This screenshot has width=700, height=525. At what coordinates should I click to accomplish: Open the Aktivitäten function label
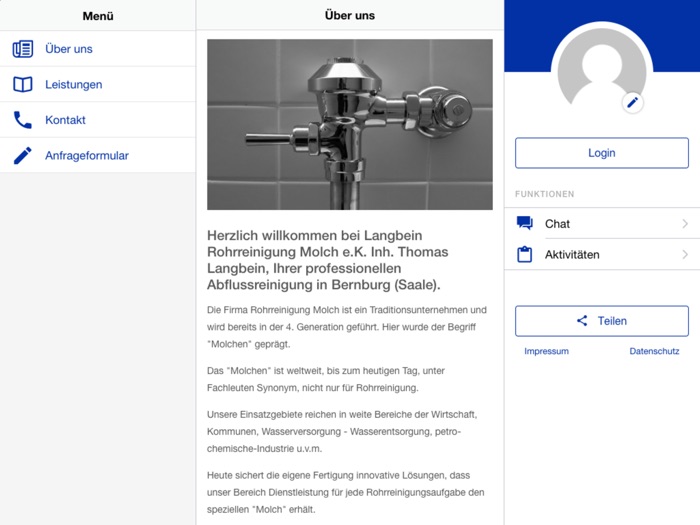click(x=572, y=255)
